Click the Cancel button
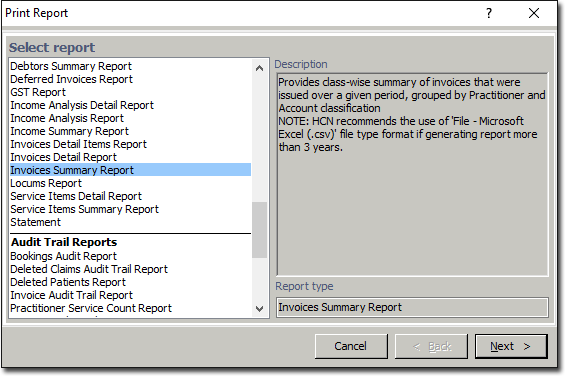565x376 pixels. [x=351, y=346]
